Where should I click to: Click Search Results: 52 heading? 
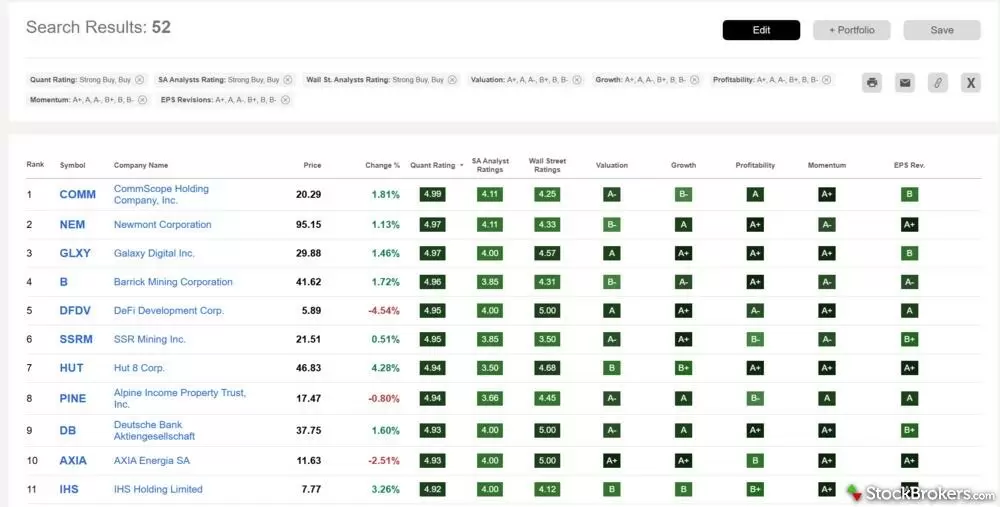98,27
